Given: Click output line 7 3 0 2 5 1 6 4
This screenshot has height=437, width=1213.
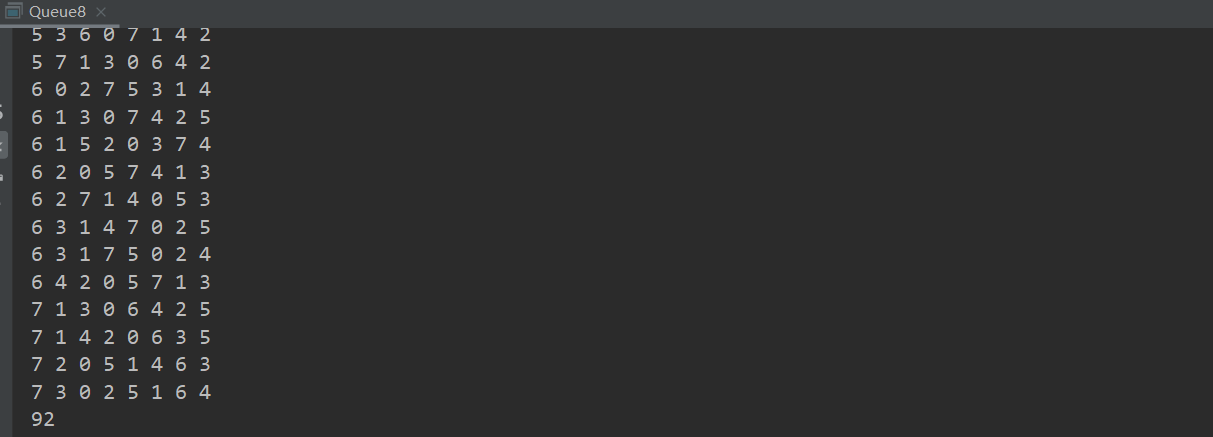Looking at the screenshot, I should tap(121, 392).
